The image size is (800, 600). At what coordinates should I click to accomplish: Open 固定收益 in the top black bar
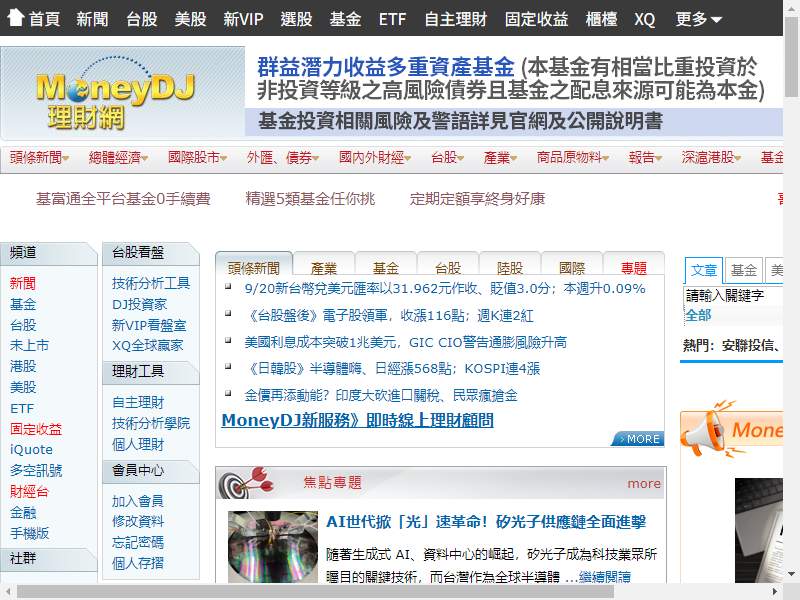[x=536, y=19]
